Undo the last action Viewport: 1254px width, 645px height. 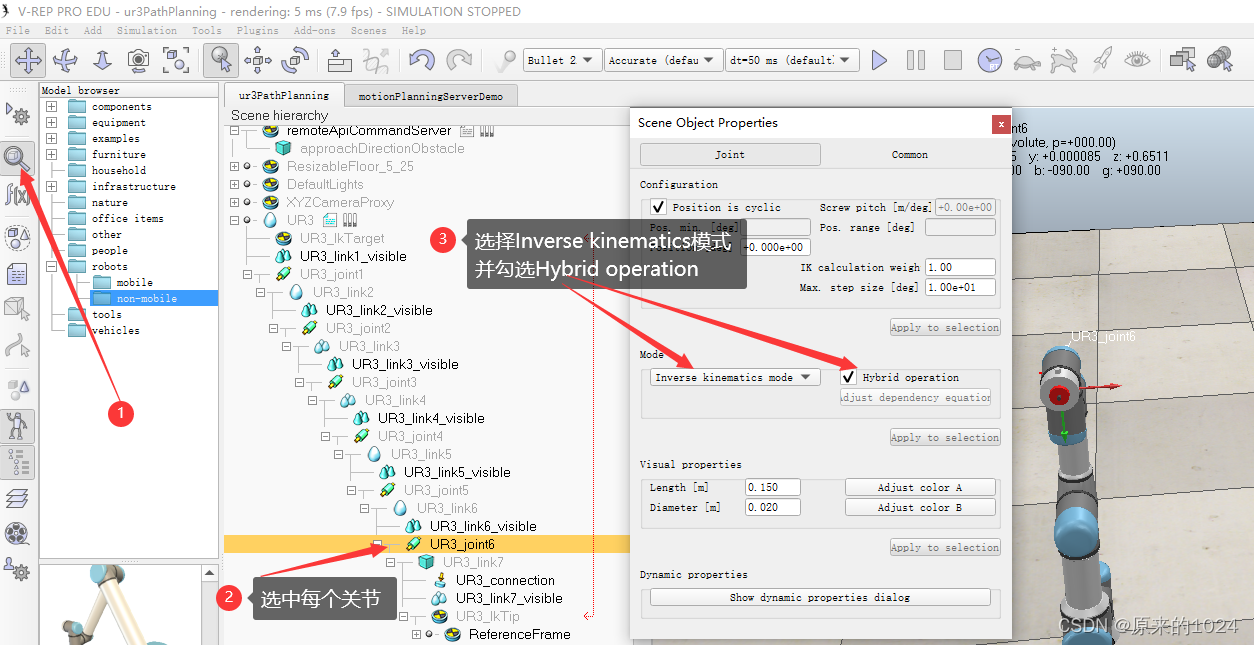(422, 60)
